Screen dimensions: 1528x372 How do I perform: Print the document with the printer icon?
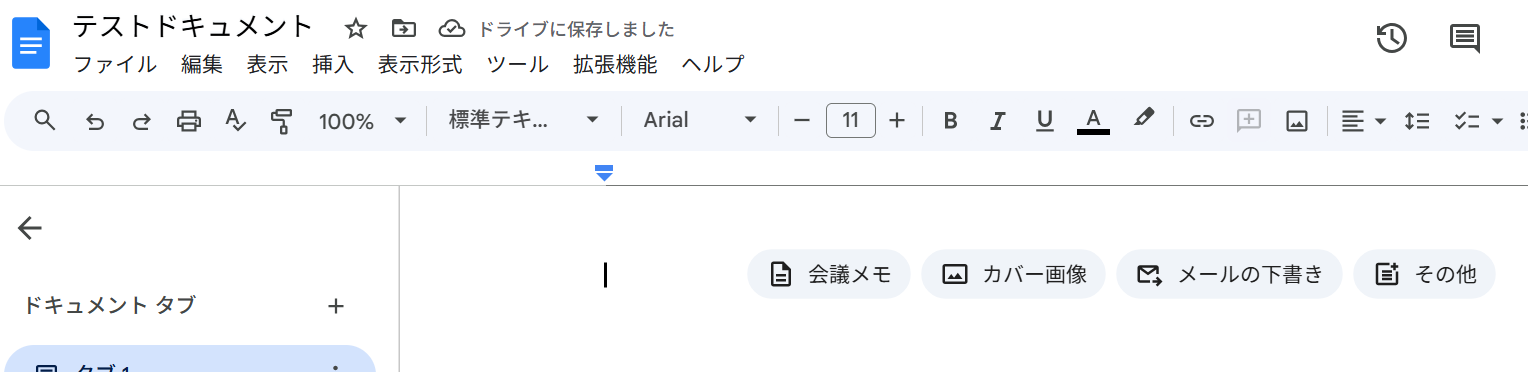188,121
